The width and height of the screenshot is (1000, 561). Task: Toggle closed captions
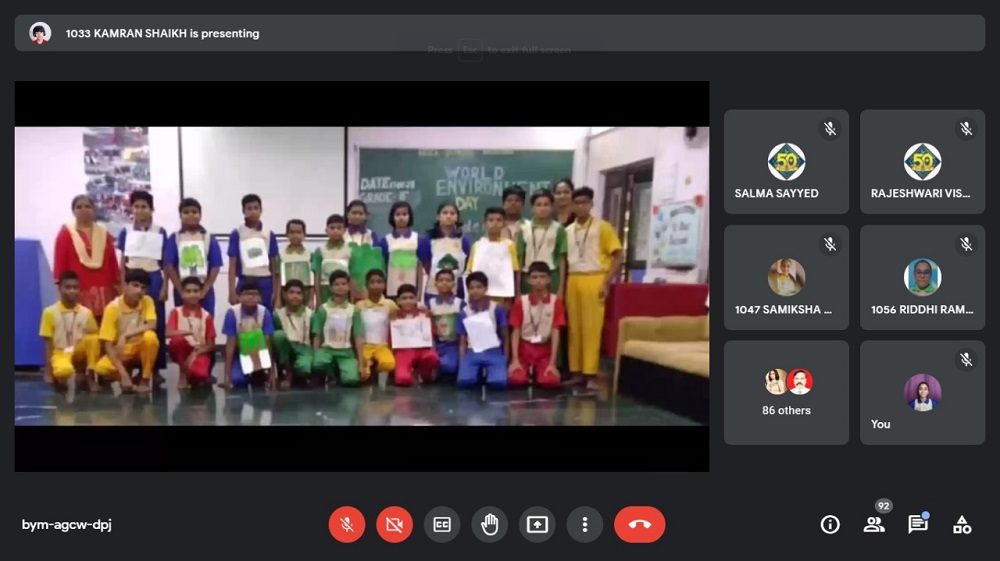442,524
